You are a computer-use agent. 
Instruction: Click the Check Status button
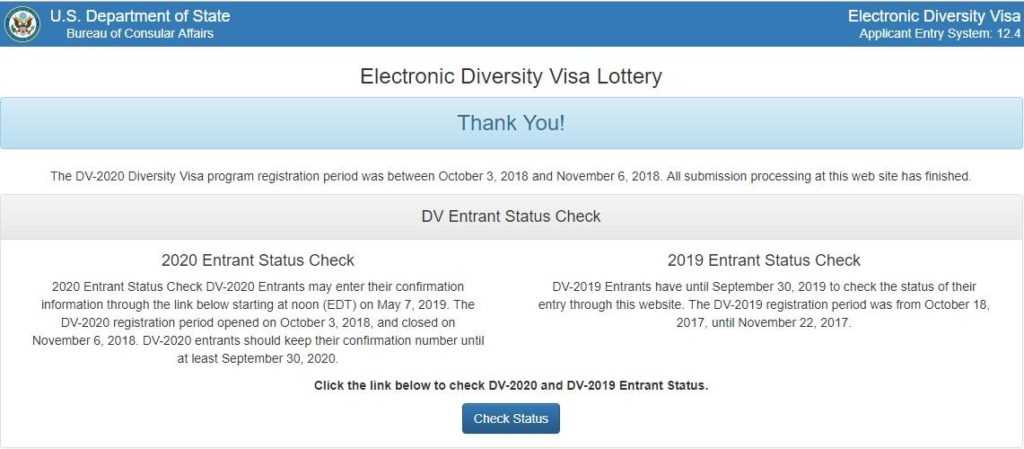[511, 418]
